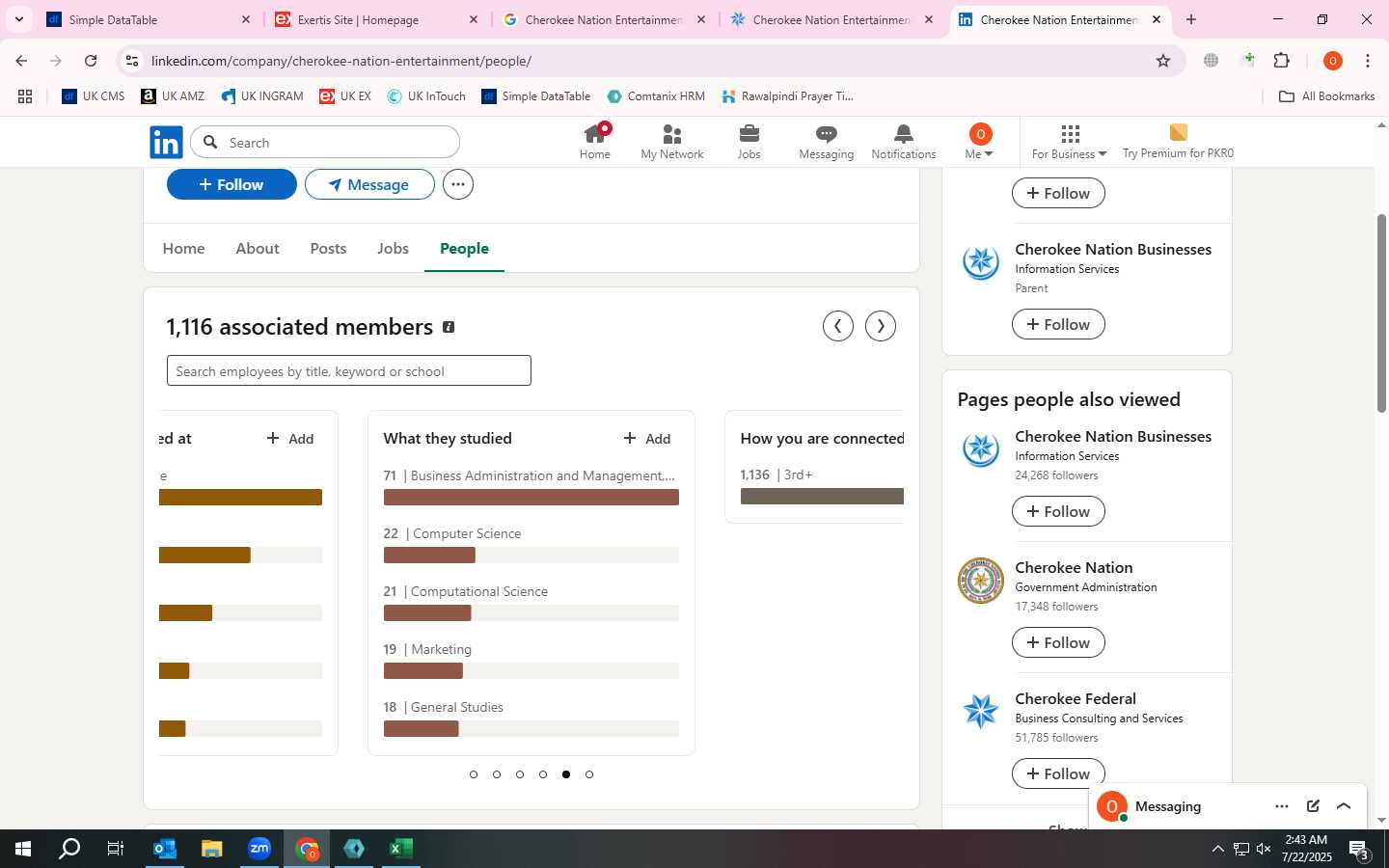Open UK CMS bookmark
The image size is (1389, 868).
tap(94, 96)
